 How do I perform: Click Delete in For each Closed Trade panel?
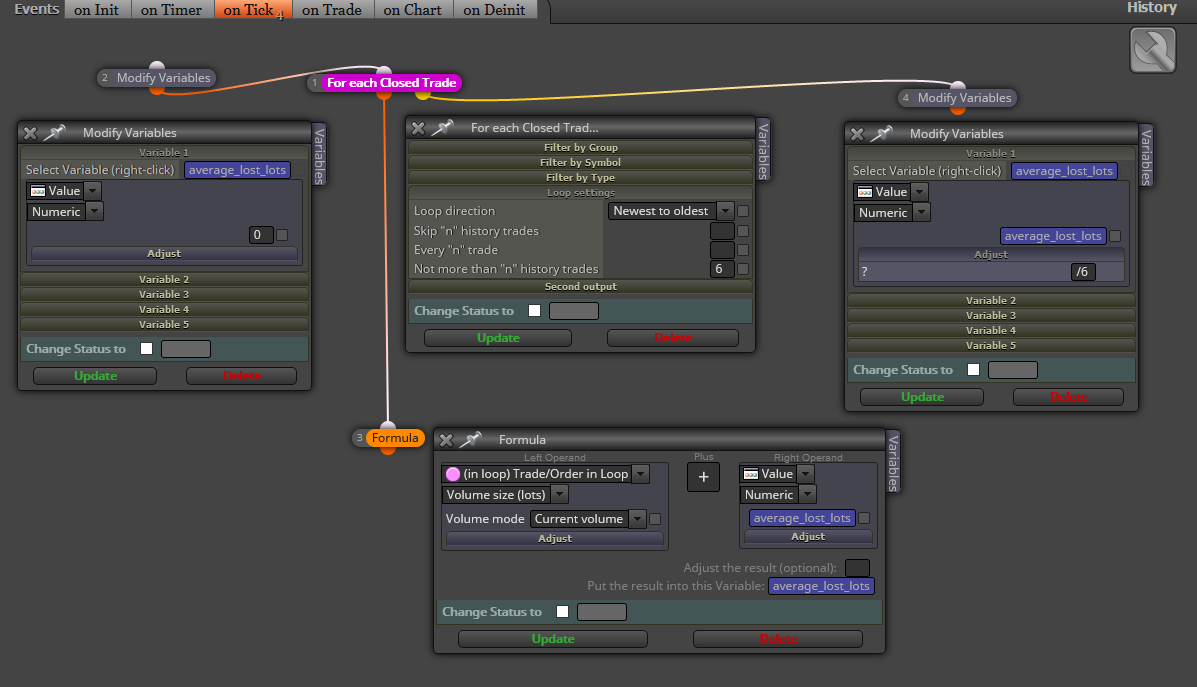click(x=673, y=337)
